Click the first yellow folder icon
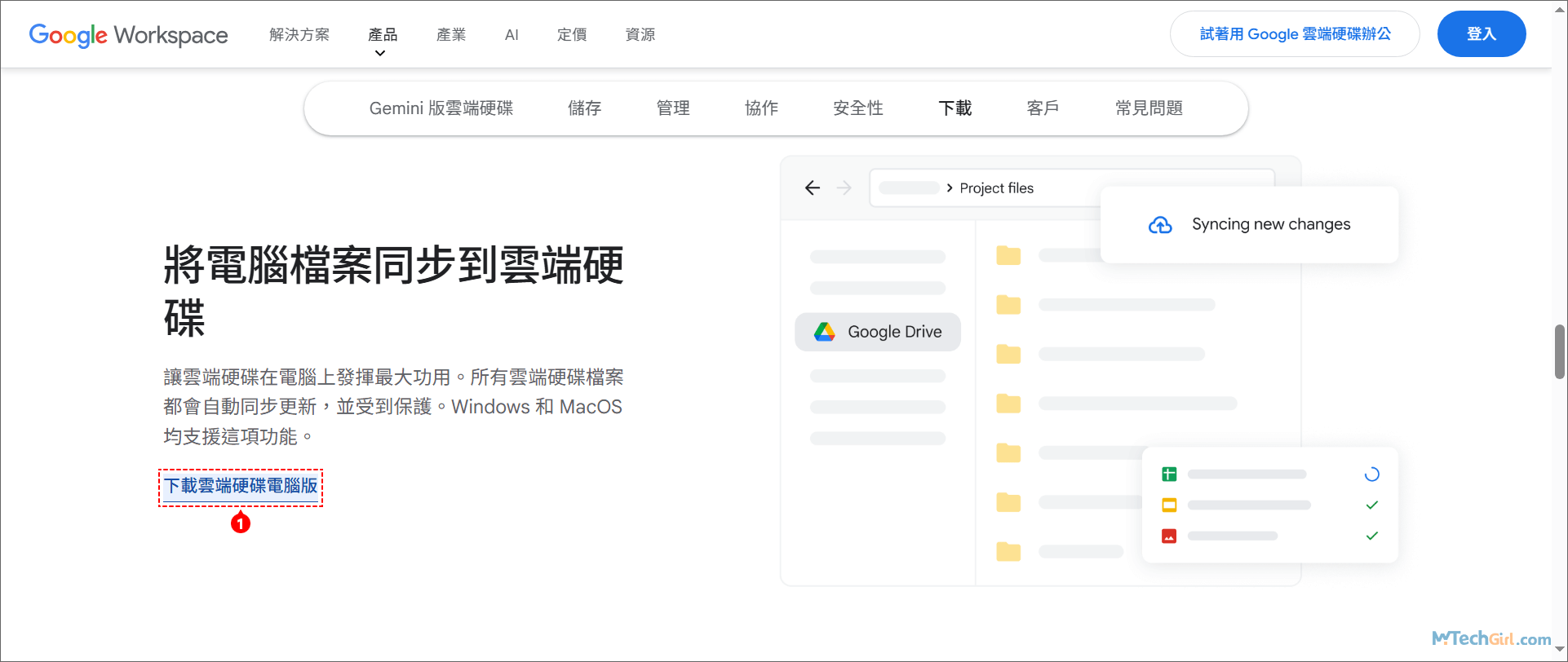This screenshot has width=1568, height=662. pyautogui.click(x=1009, y=255)
